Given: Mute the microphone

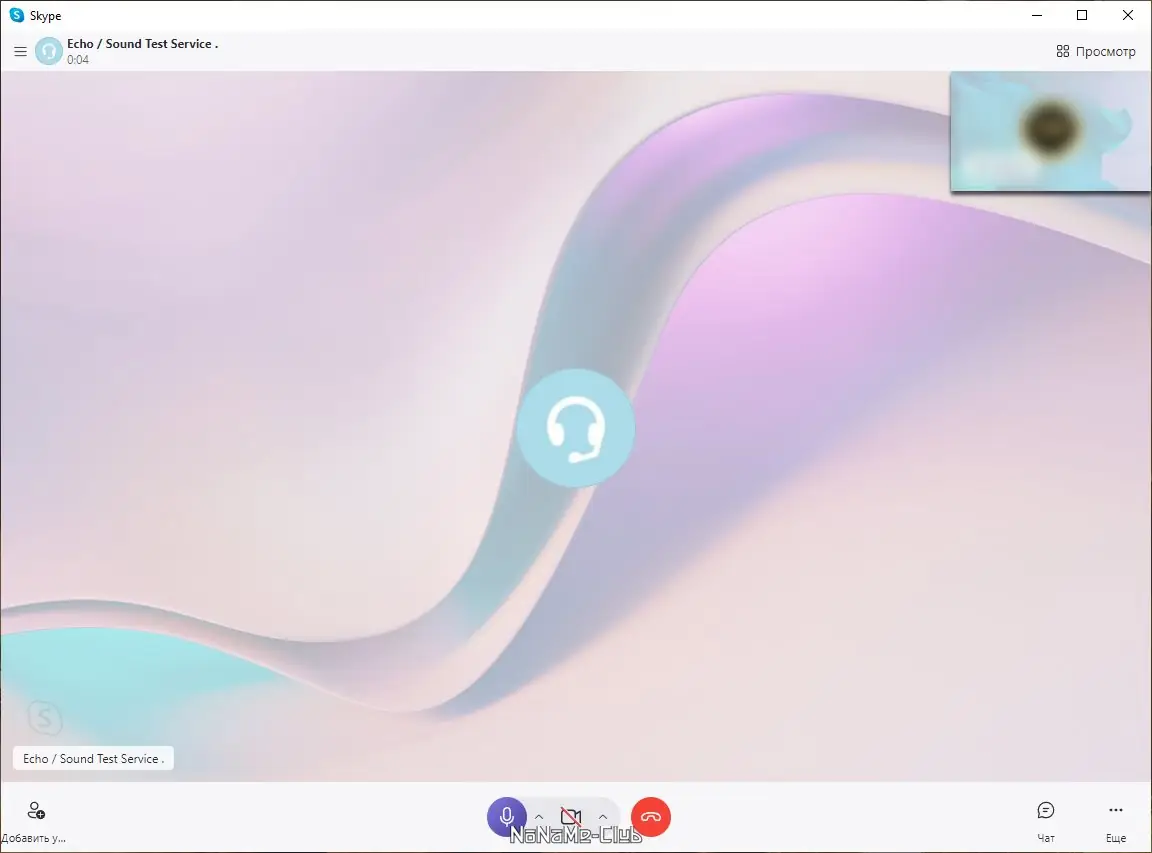Looking at the screenshot, I should tap(507, 816).
